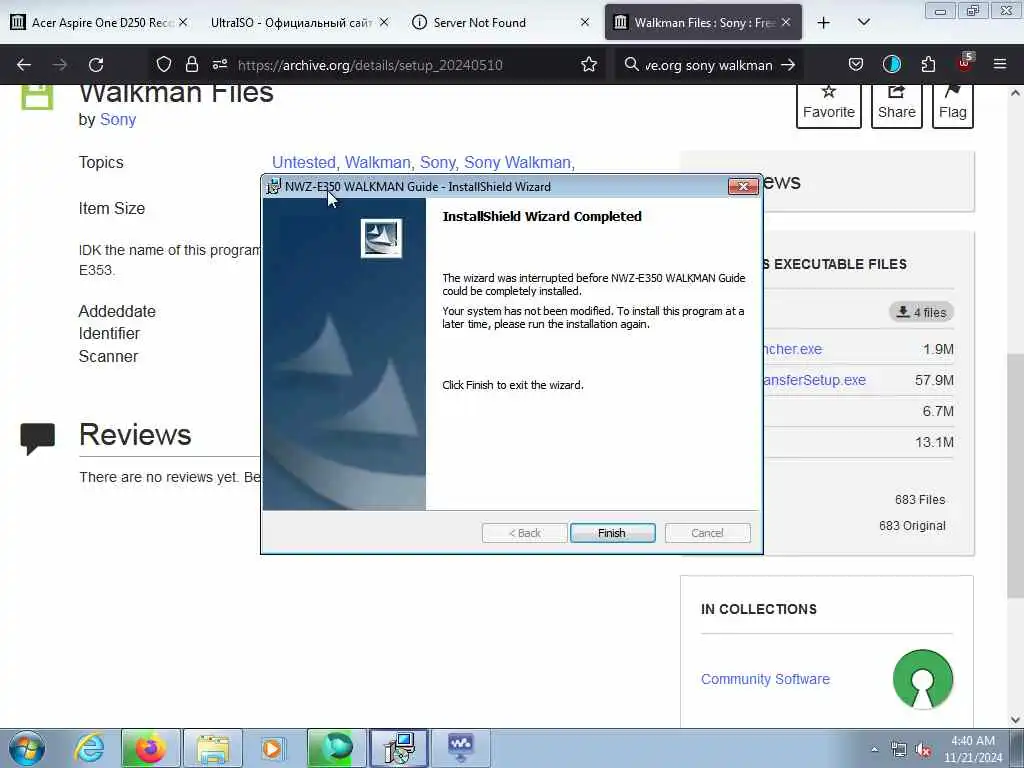The image size is (1024, 768).
Task: Click the green floppy software icon
Action: [x=37, y=96]
